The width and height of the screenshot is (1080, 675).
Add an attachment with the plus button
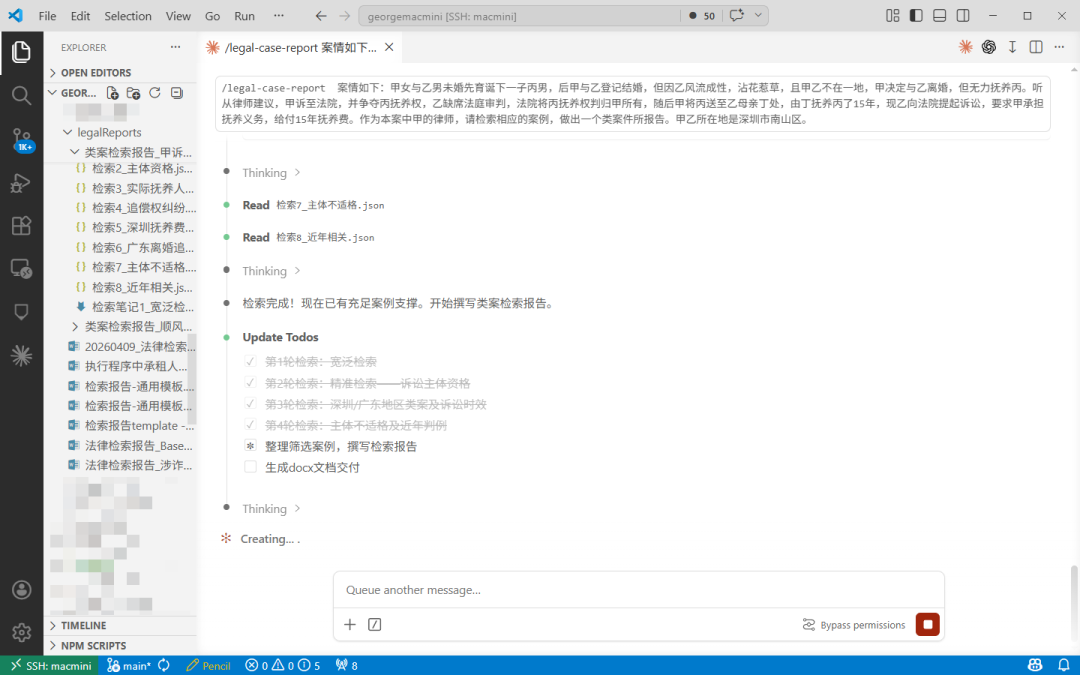[350, 625]
